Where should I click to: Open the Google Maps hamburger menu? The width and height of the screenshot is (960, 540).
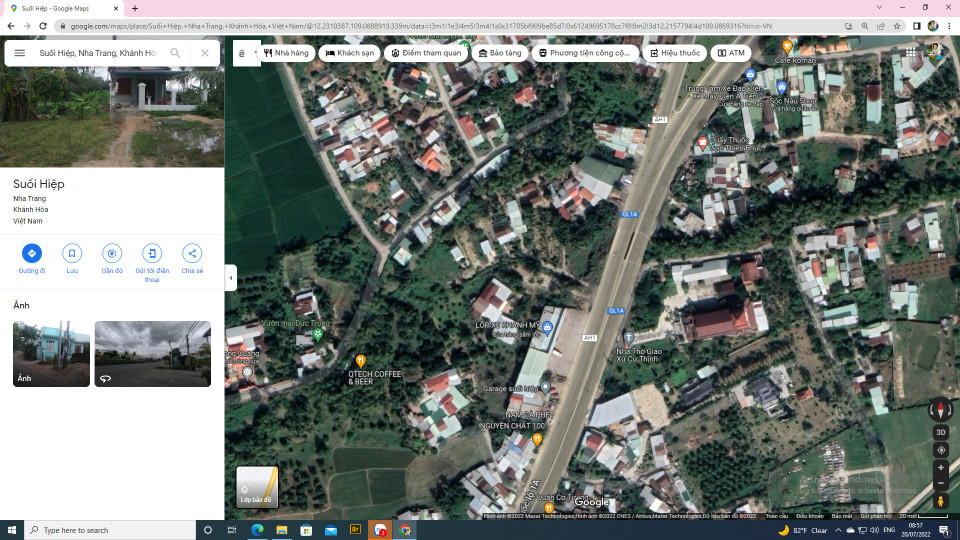(20, 53)
